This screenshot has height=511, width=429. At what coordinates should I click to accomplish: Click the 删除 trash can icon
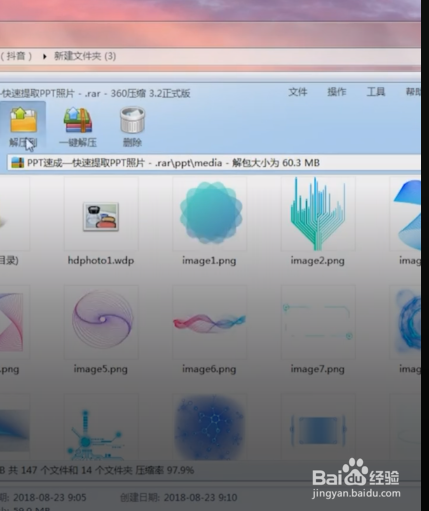[132, 120]
